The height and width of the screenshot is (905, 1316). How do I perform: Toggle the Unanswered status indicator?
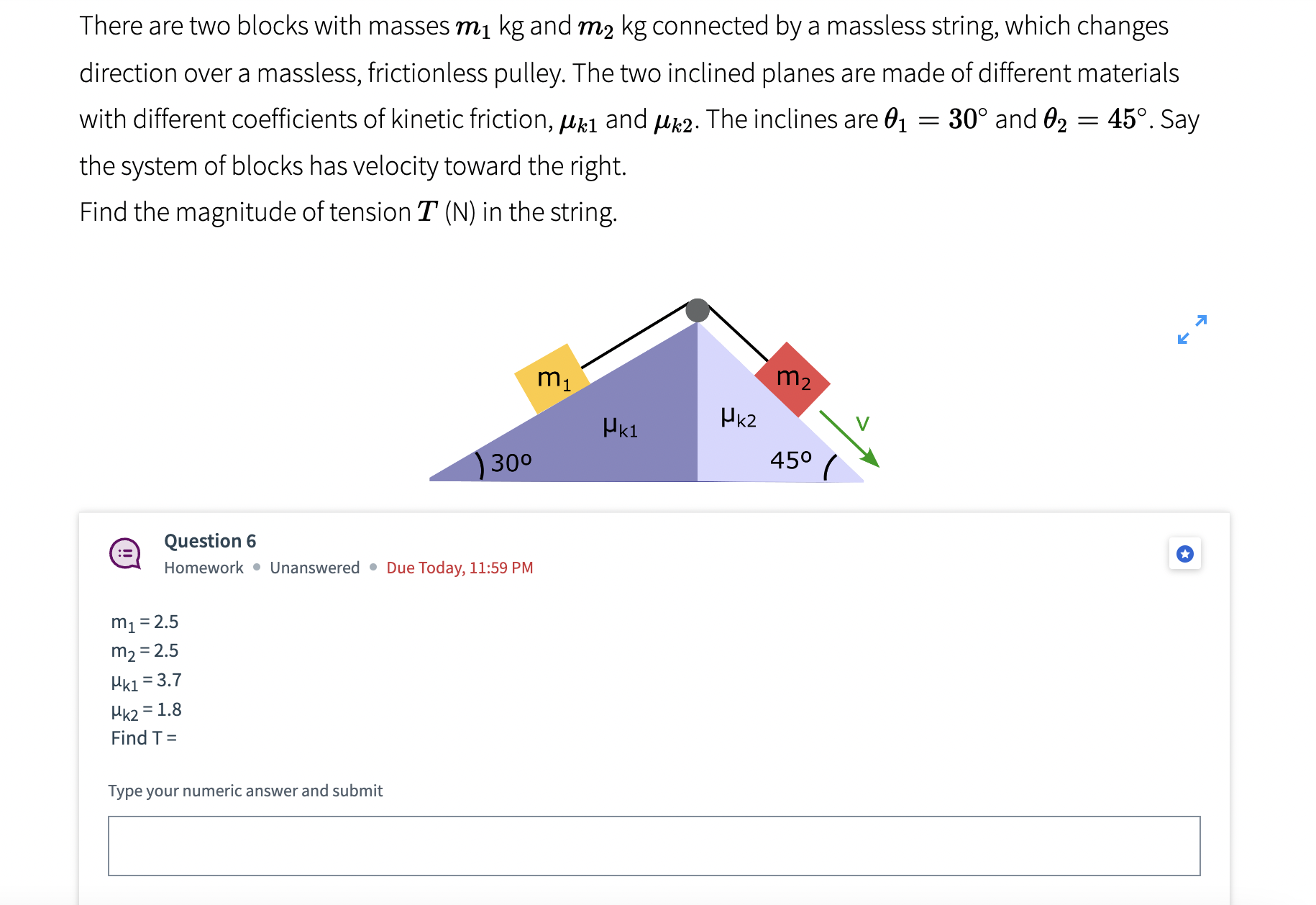314,568
